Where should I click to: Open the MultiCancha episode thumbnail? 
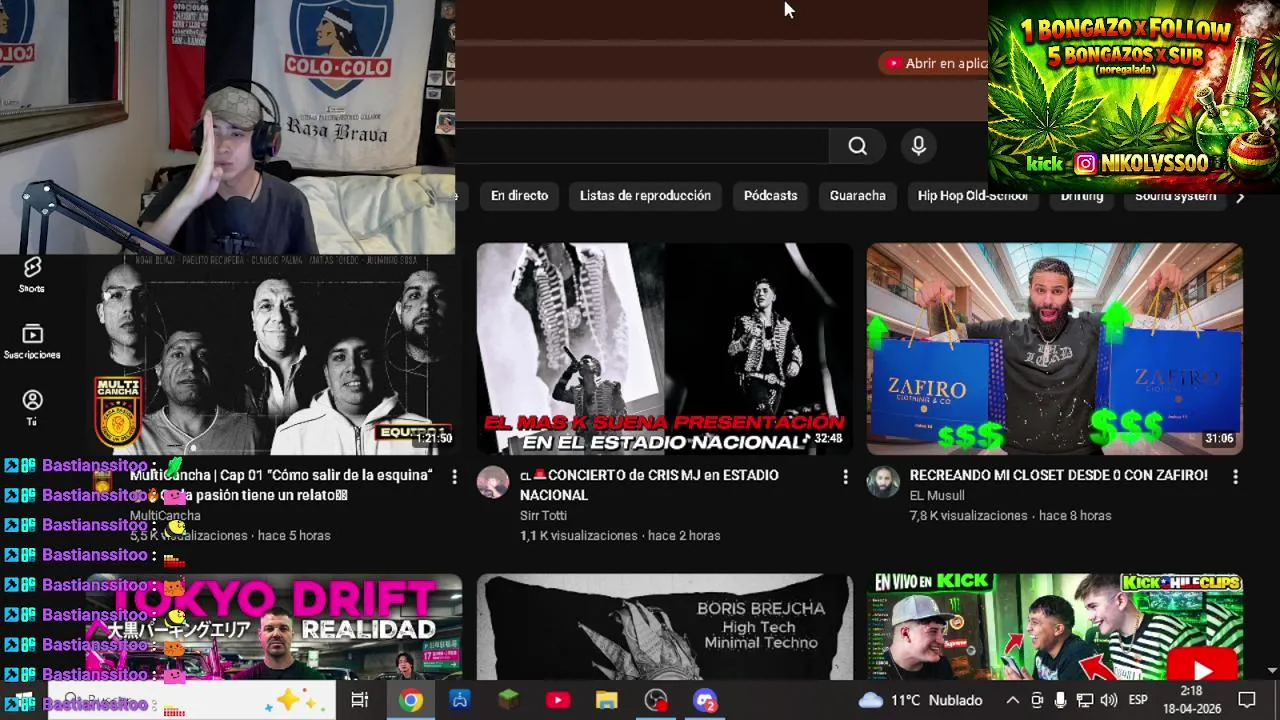coord(274,355)
